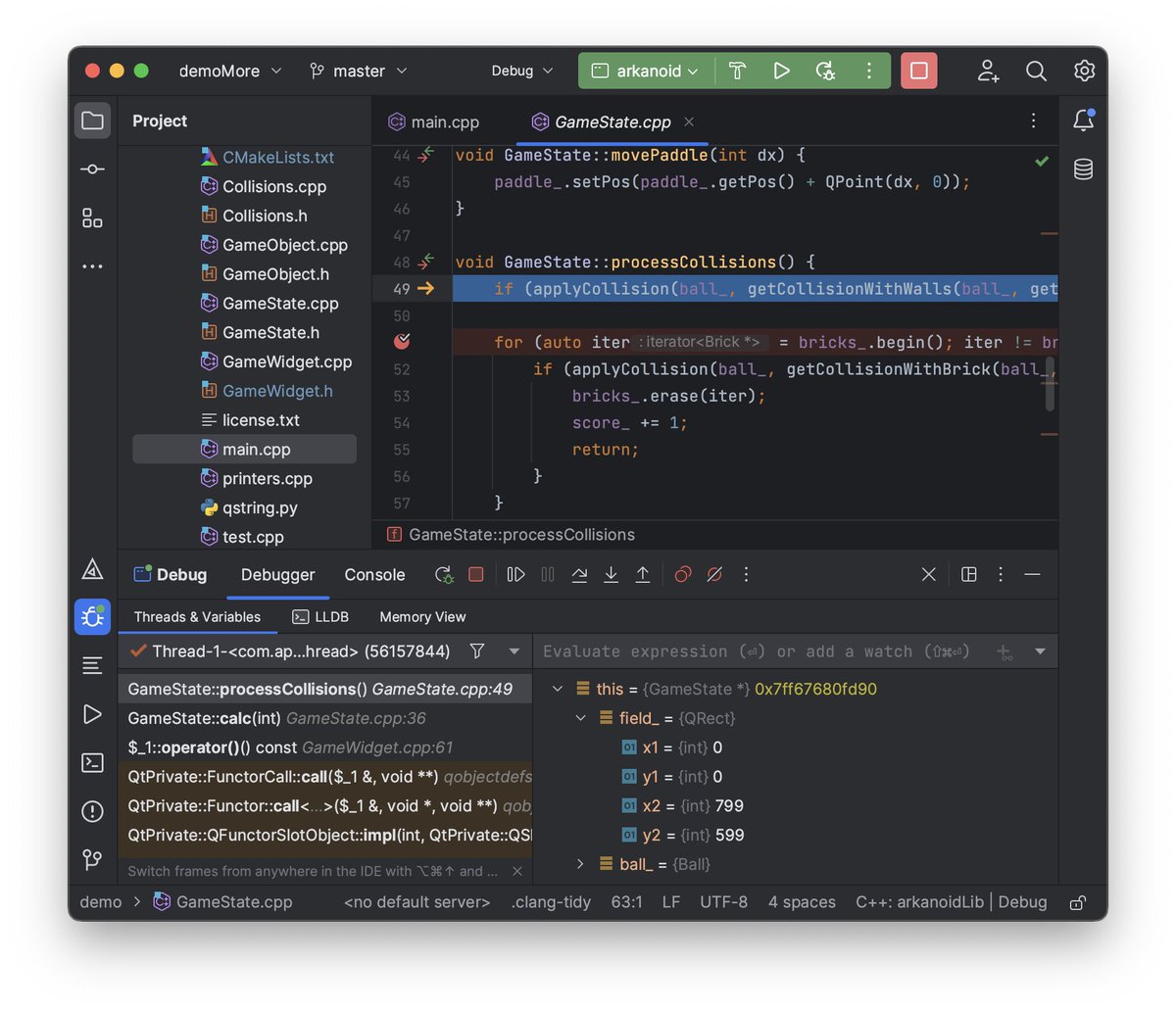The height and width of the screenshot is (1011, 1176).
Task: Select Threads & Variables tab
Action: (x=197, y=617)
